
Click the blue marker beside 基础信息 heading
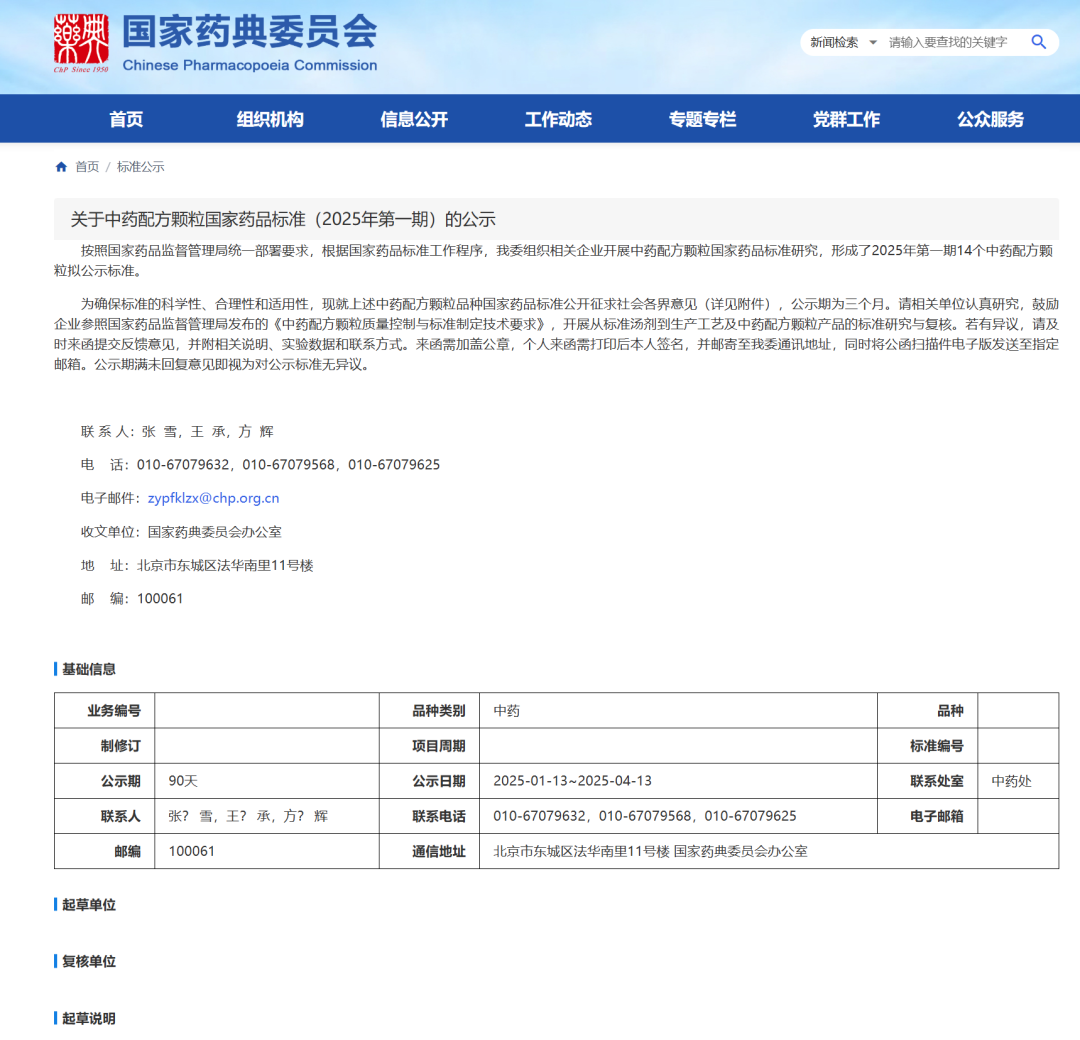57,668
